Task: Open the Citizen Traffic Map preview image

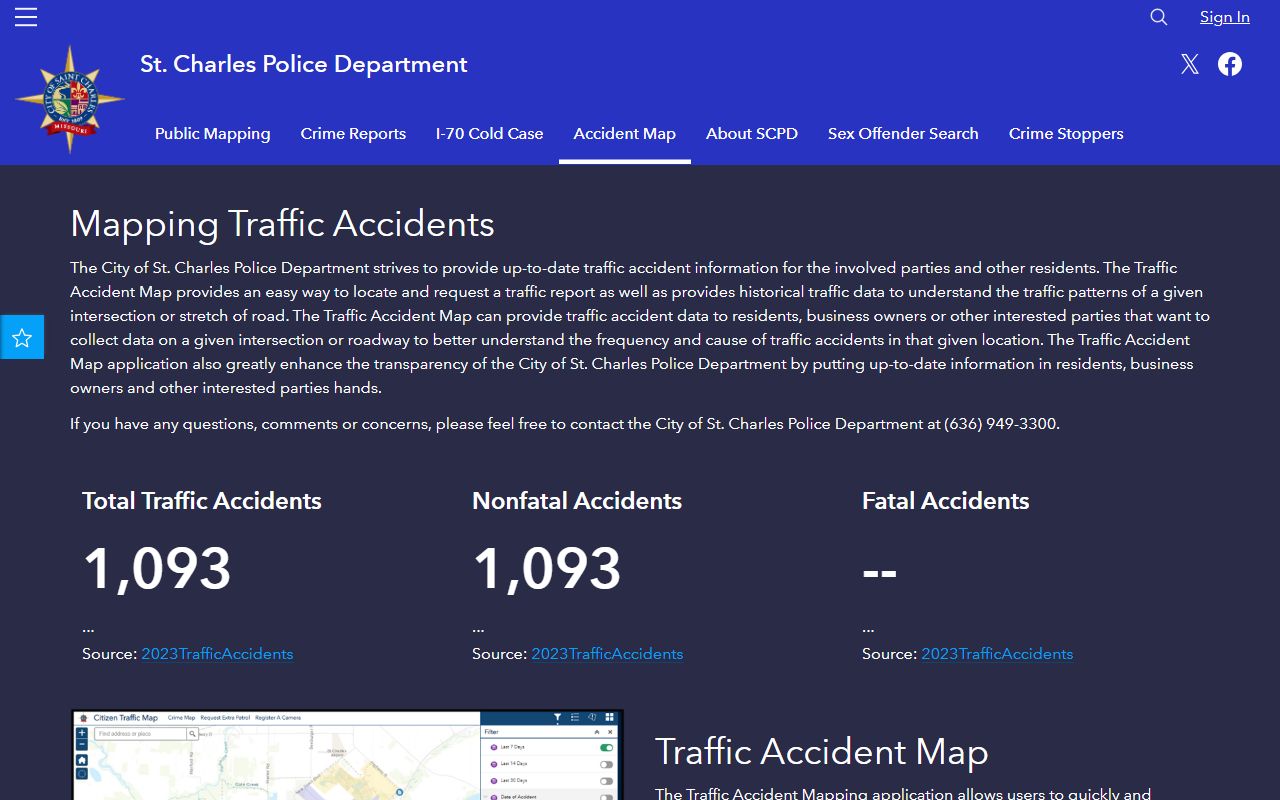Action: [347, 755]
